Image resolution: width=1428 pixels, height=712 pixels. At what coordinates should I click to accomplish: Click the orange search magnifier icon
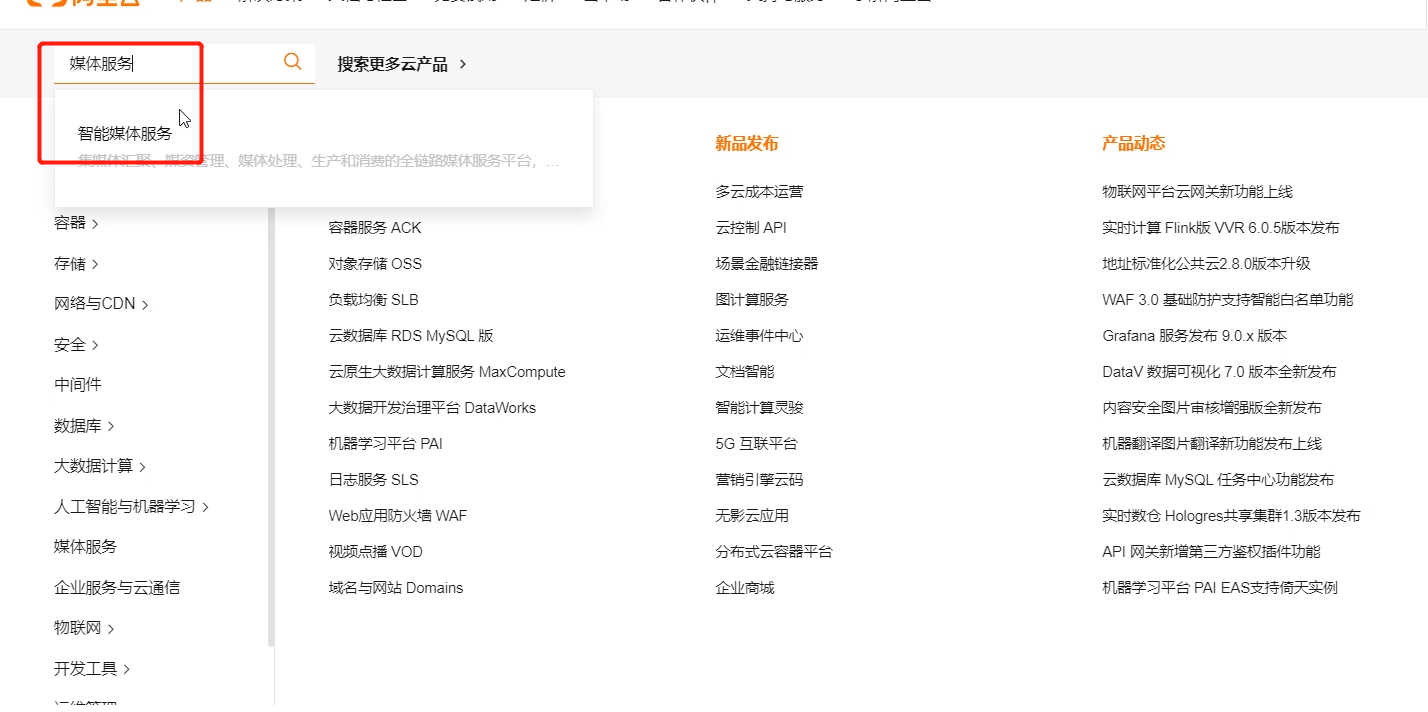292,62
